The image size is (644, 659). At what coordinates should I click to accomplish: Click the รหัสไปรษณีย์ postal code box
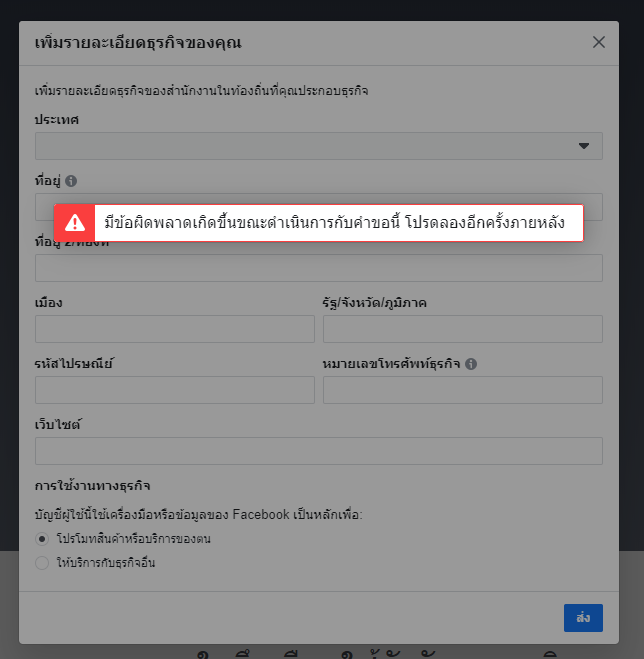tap(175, 390)
